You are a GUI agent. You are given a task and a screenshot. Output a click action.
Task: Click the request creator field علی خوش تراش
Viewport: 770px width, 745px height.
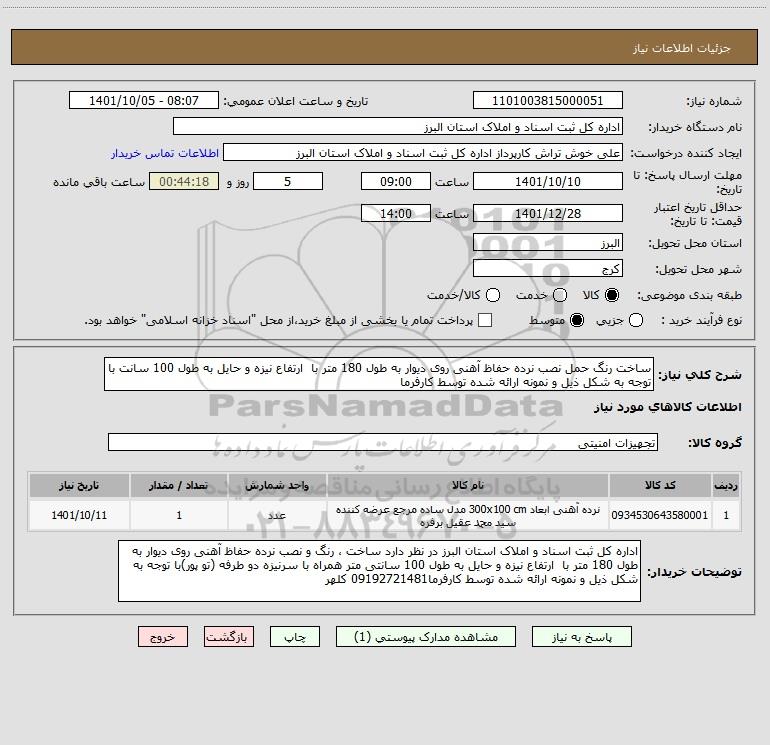tap(423, 152)
